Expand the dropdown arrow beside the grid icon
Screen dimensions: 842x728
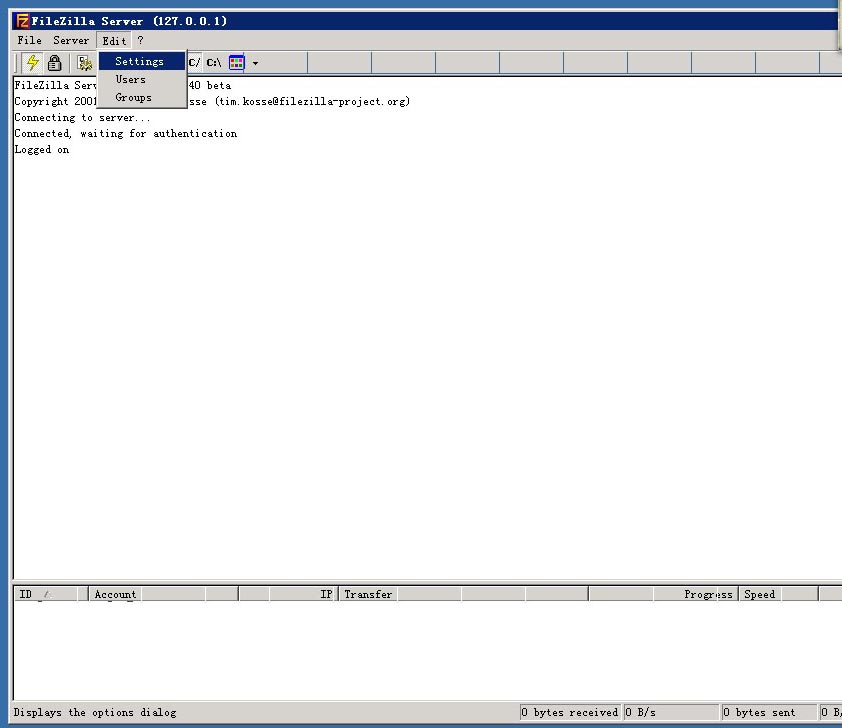[256, 63]
